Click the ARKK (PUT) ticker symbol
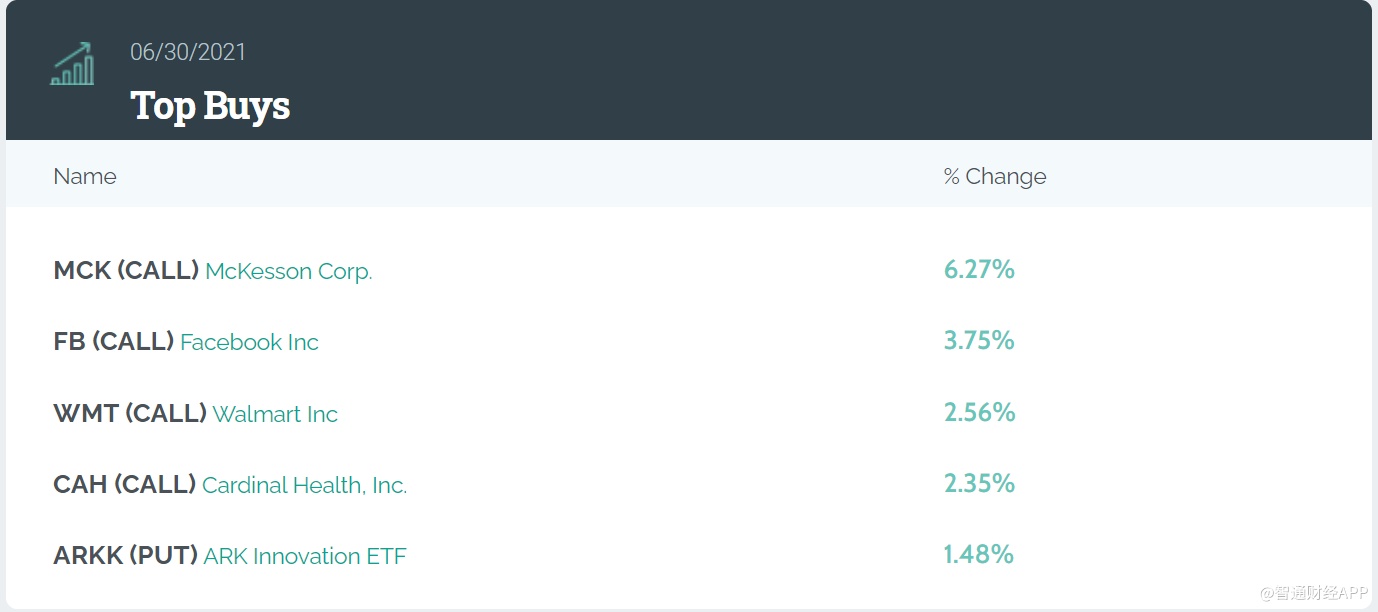Viewport: 1378px width, 612px height. [126, 555]
